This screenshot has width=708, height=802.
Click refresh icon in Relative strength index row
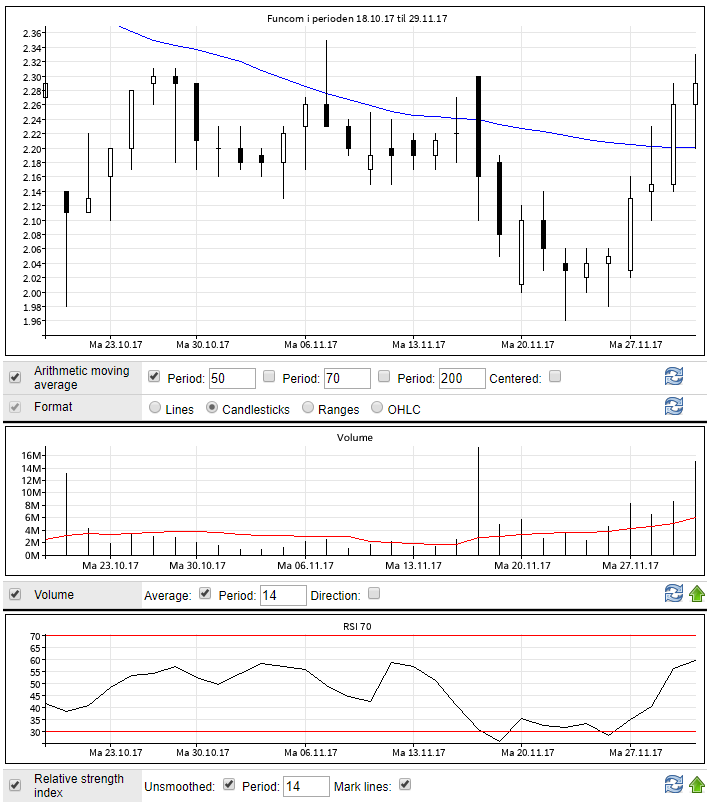pyautogui.click(x=674, y=784)
